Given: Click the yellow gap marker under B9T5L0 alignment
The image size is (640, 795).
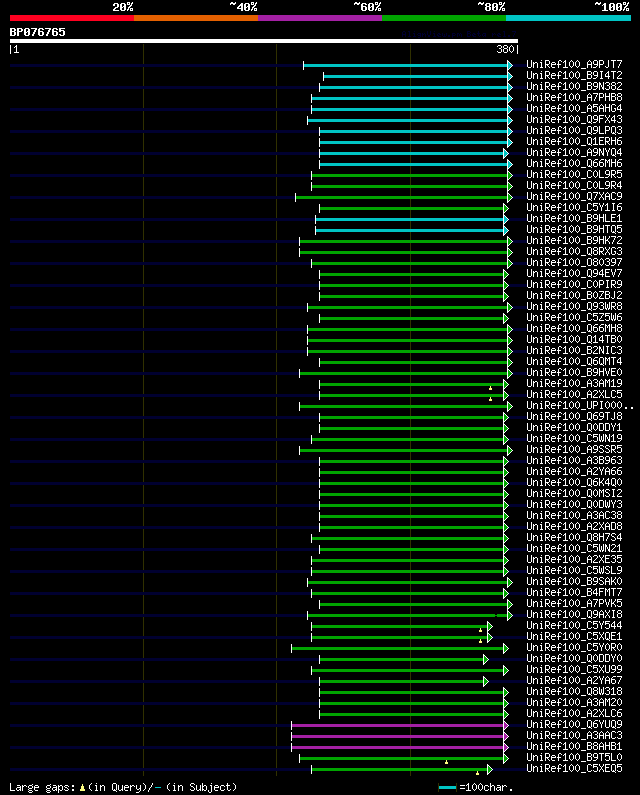Looking at the screenshot, I should pyautogui.click(x=446, y=762).
